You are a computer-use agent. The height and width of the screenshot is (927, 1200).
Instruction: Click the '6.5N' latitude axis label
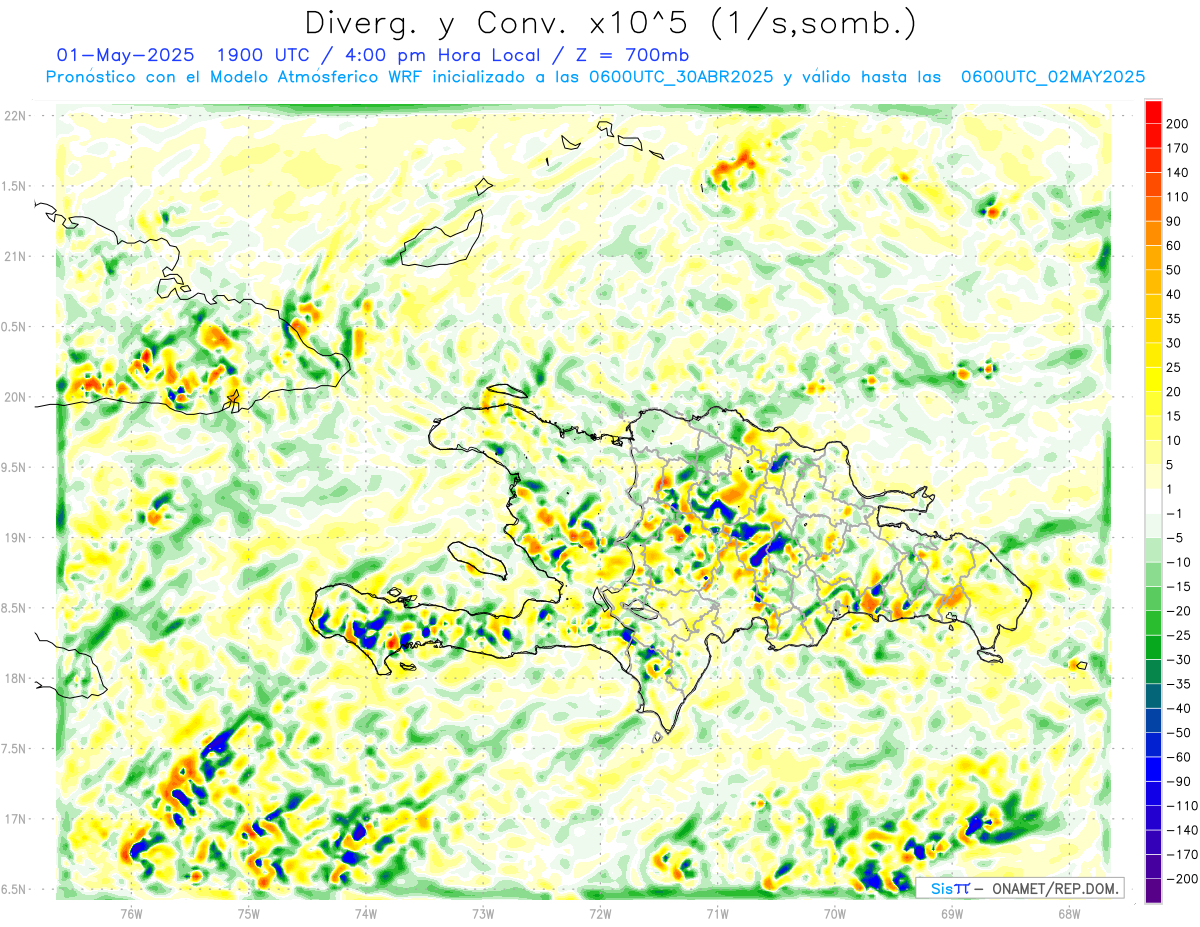pyautogui.click(x=15, y=889)
